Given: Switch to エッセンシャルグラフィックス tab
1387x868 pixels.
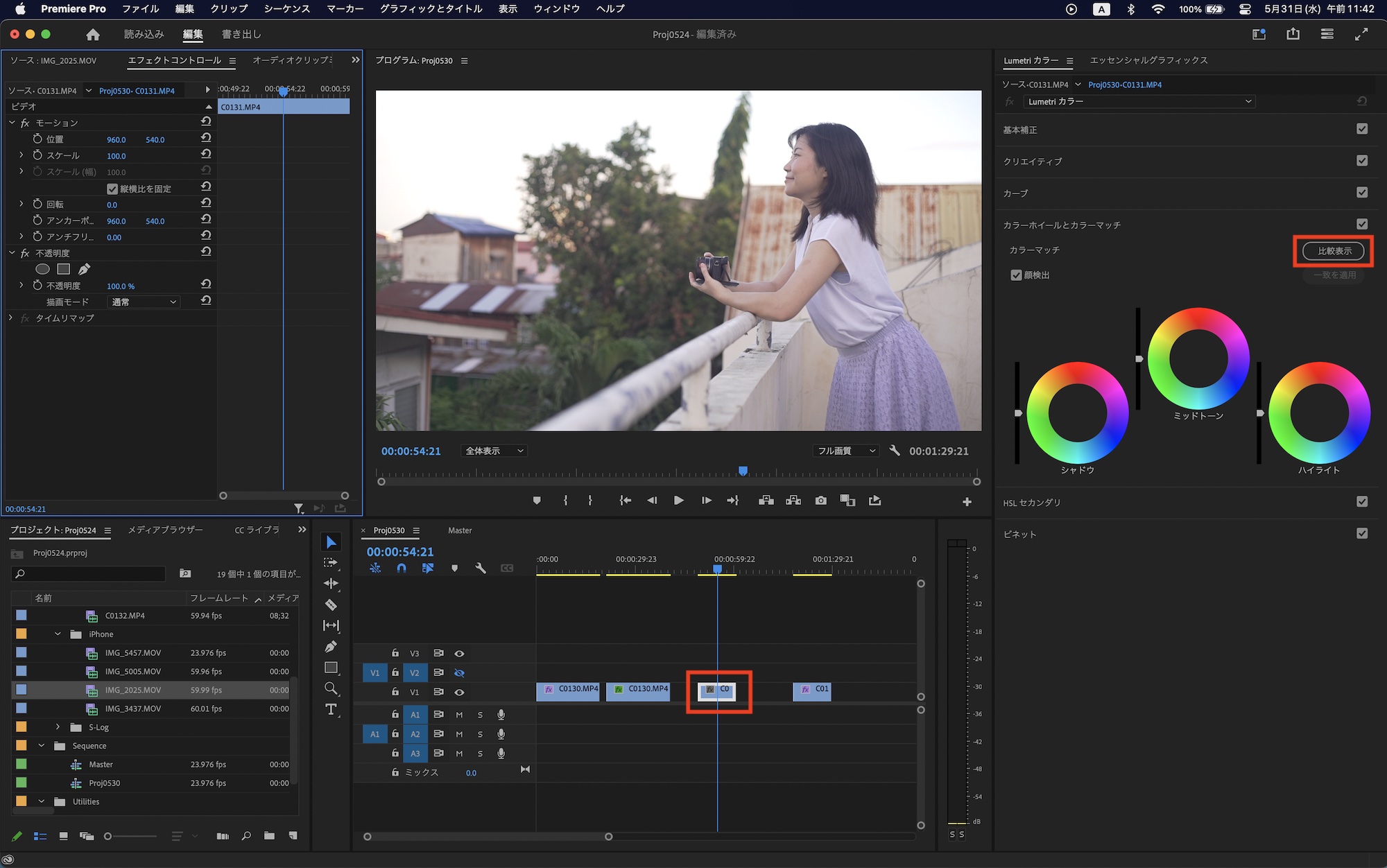Looking at the screenshot, I should click(x=1148, y=60).
